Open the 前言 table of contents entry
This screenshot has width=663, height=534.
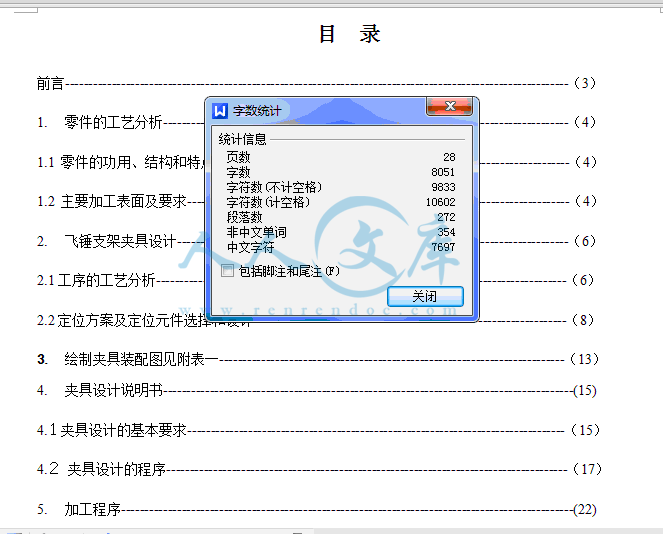[x=51, y=83]
